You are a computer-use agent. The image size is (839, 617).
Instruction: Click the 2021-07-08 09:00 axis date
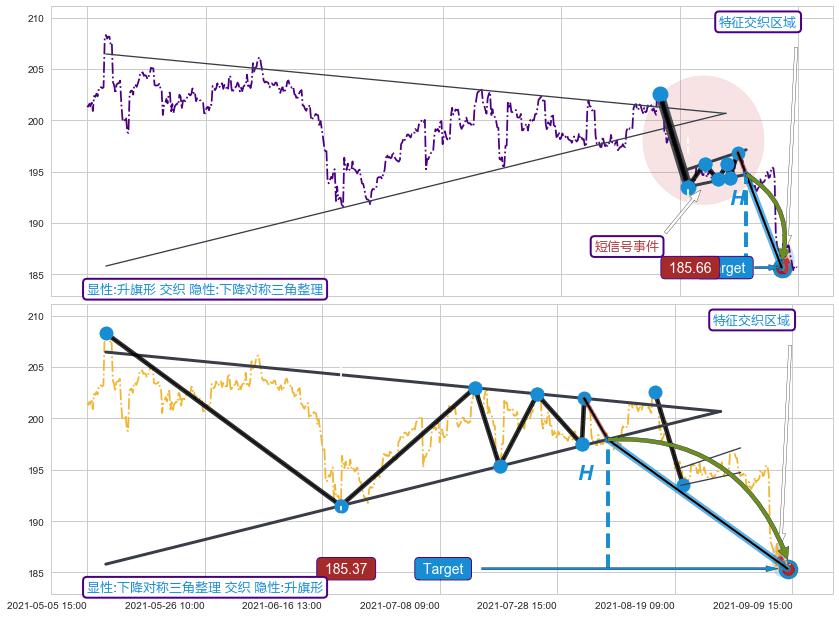(x=399, y=605)
